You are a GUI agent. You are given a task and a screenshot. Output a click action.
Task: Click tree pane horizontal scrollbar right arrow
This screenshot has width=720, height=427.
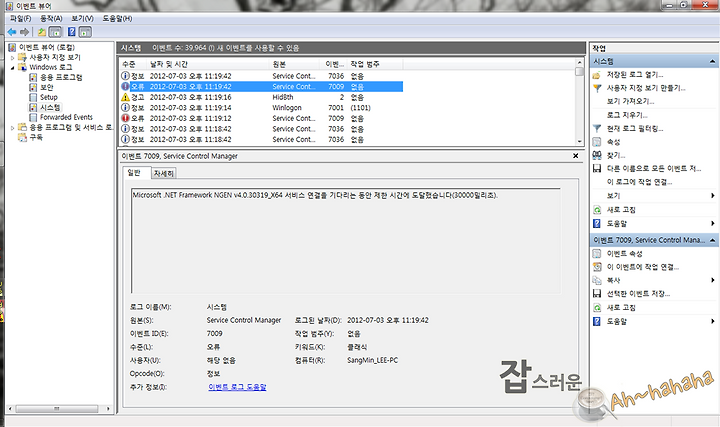[x=108, y=408]
